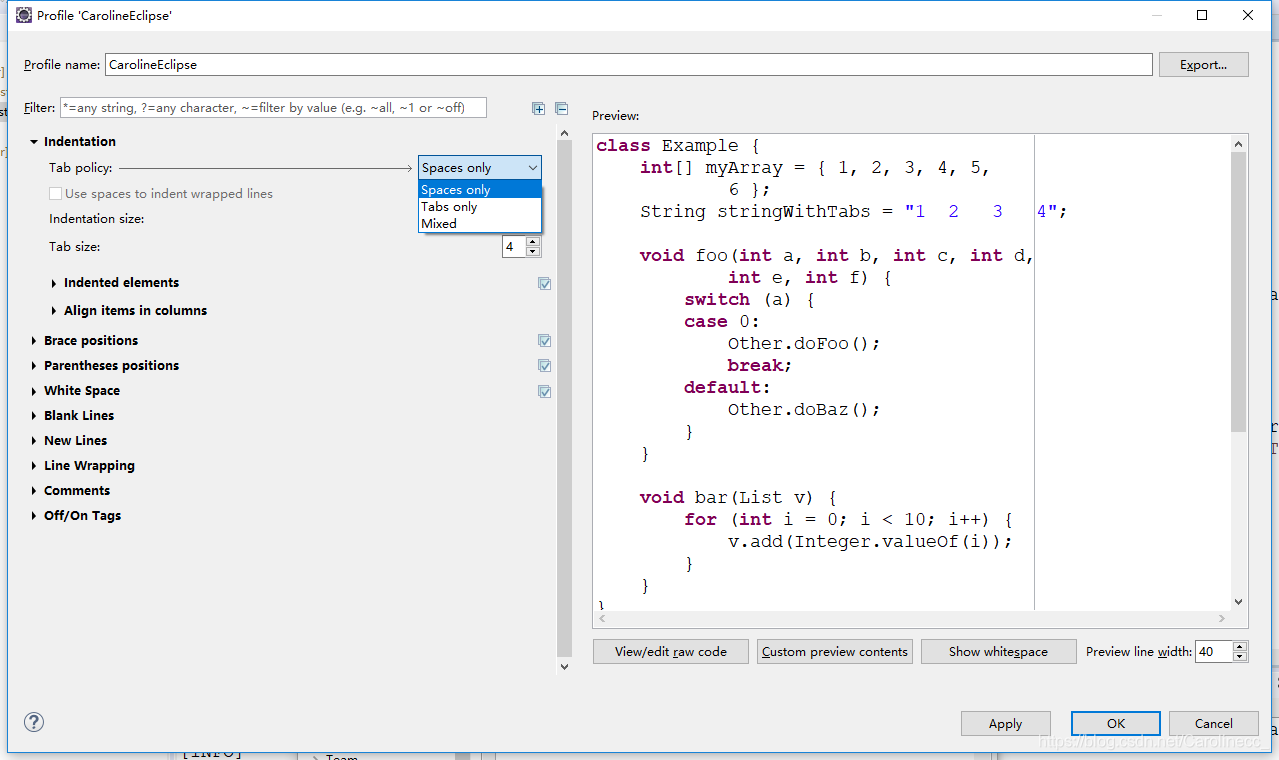This screenshot has width=1279, height=760.
Task: Toggle Use spaces to indent wrapped lines
Action: [x=56, y=194]
